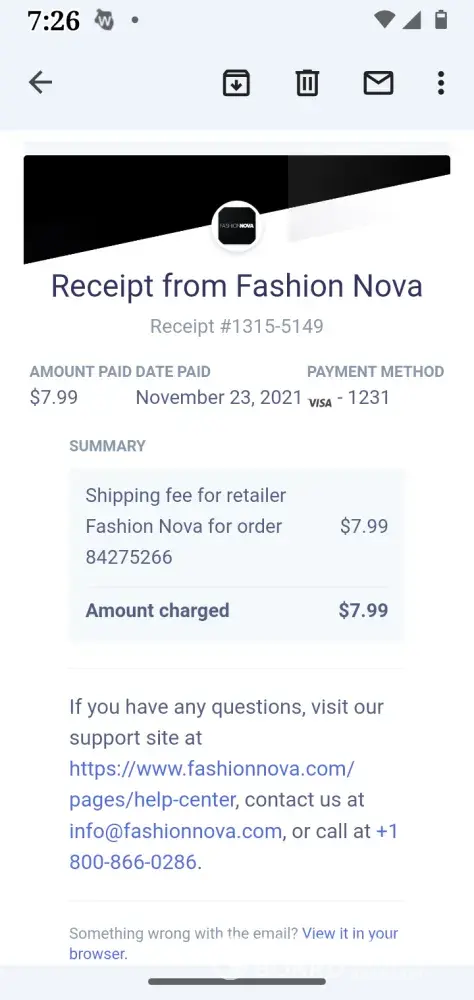This screenshot has height=1000, width=474.
Task: Open the three-dot overflow menu
Action: [441, 83]
